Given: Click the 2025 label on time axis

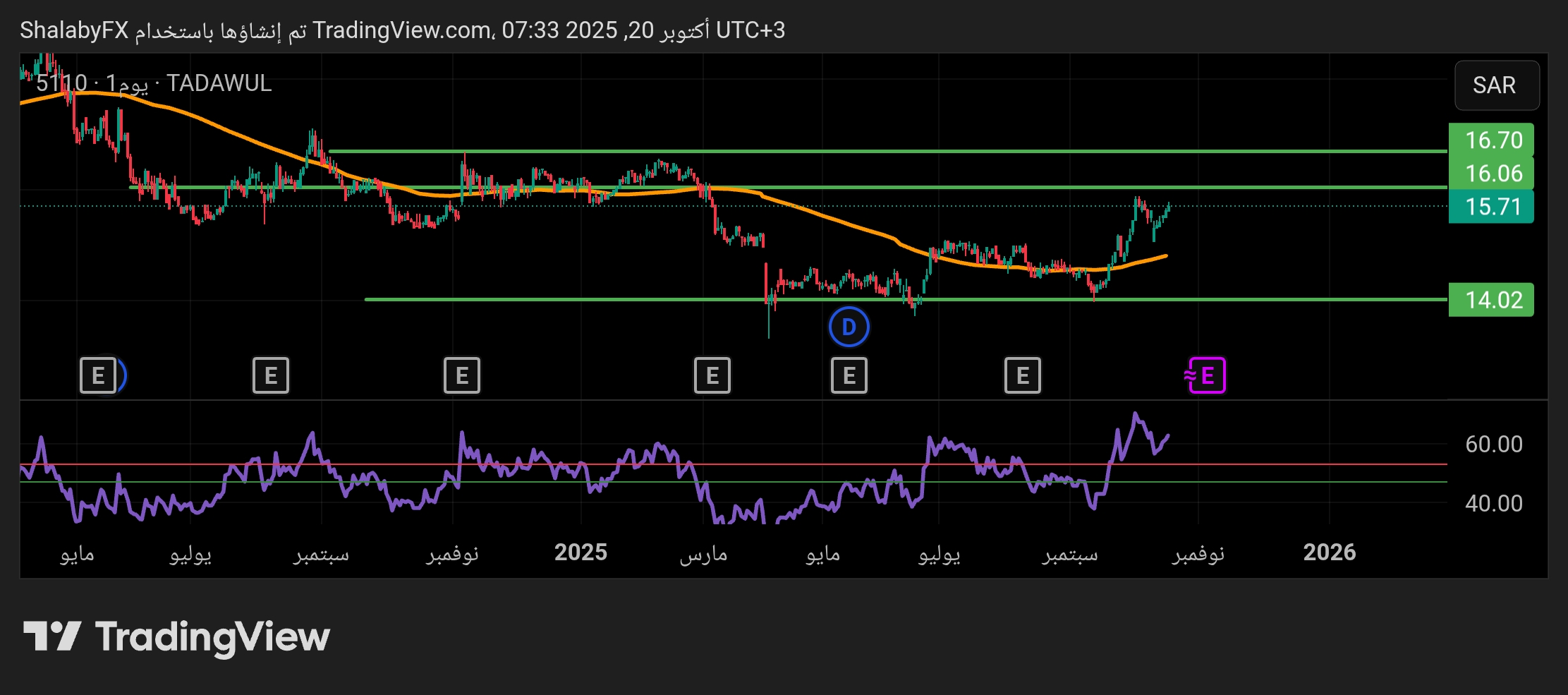Looking at the screenshot, I should 581,552.
